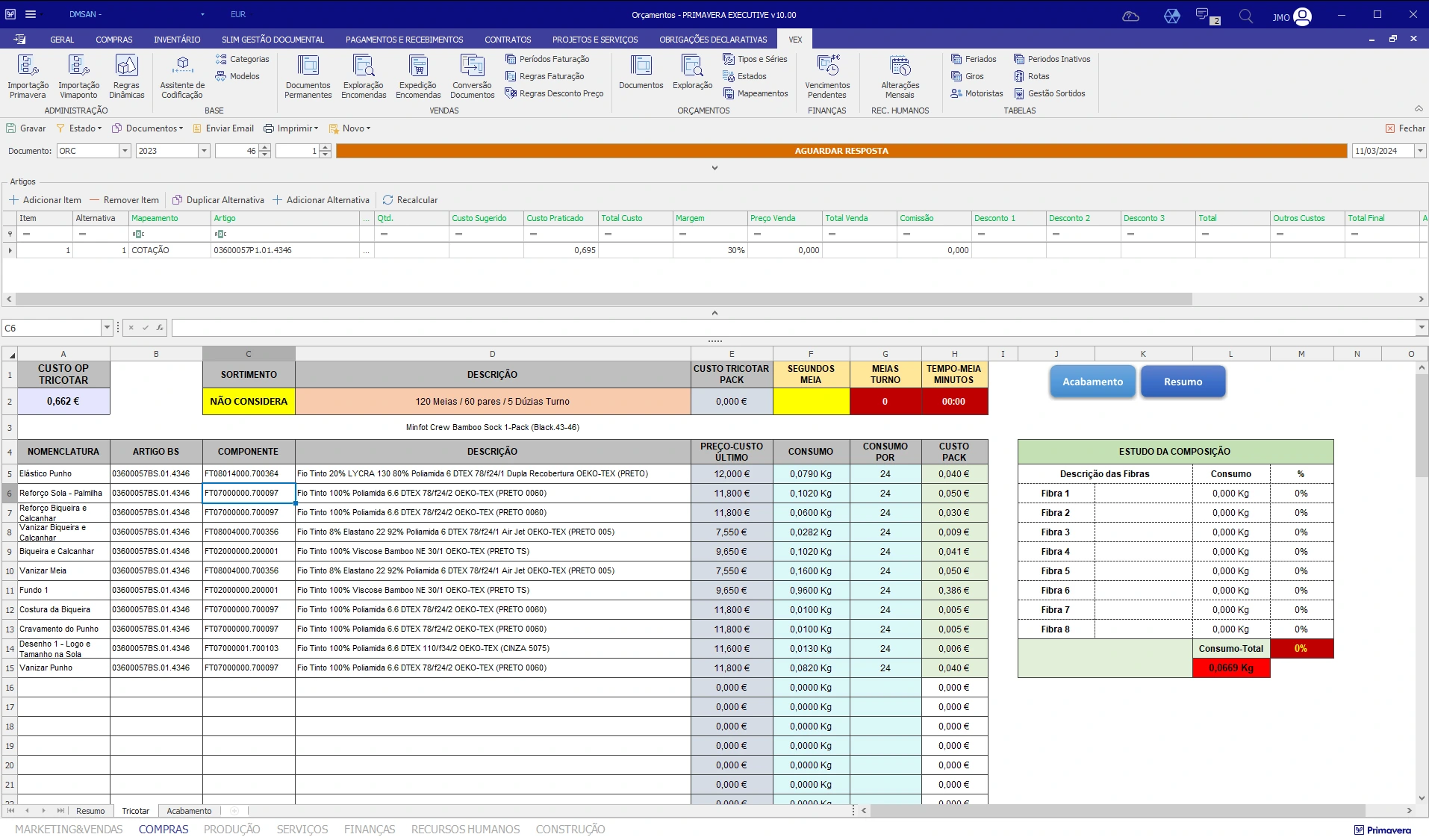The height and width of the screenshot is (840, 1429).
Task: Open Expedição Encomendas tool
Action: tap(418, 76)
